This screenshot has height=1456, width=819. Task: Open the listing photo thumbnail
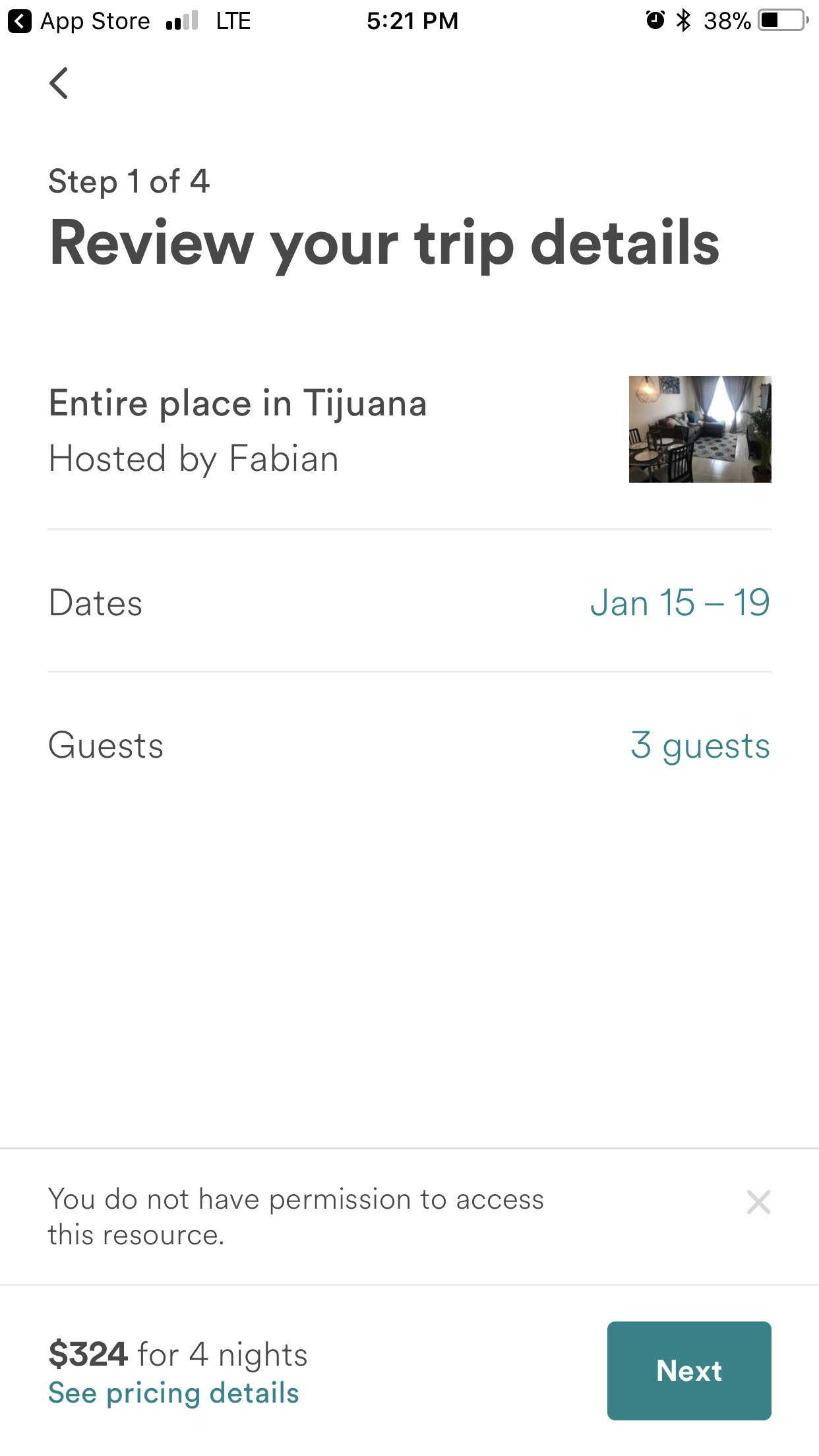tap(700, 429)
